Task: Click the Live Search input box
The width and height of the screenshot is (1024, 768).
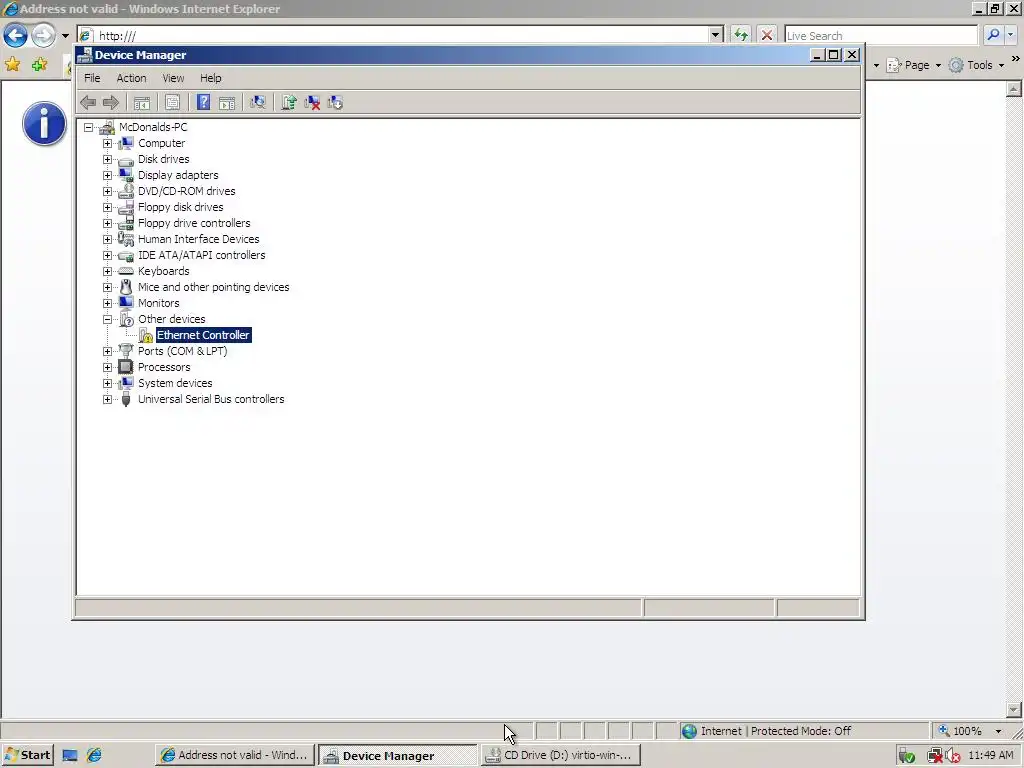Action: click(x=881, y=35)
